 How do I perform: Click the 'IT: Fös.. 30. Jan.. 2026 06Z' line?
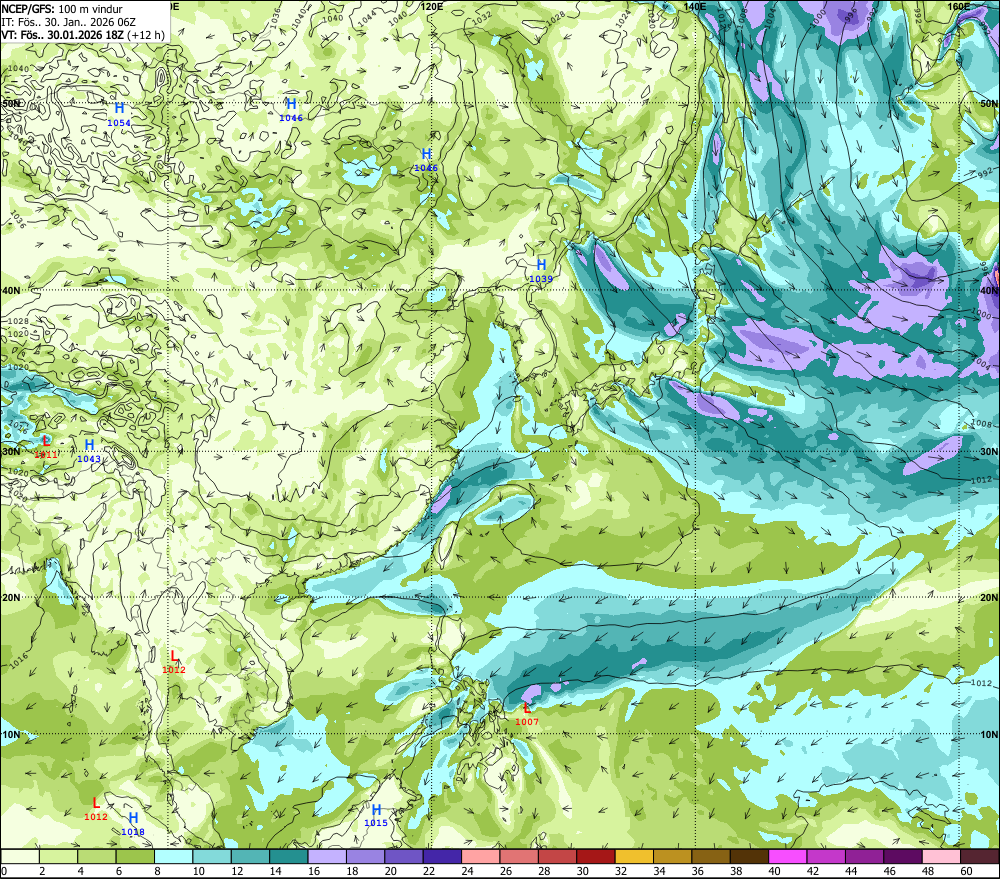coord(69,22)
